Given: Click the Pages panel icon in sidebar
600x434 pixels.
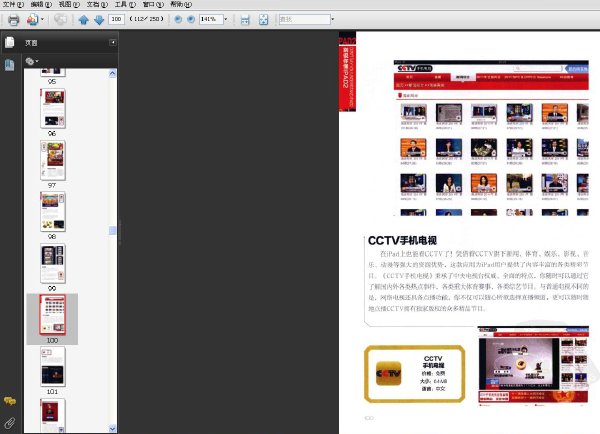Looking at the screenshot, I should [x=10, y=42].
